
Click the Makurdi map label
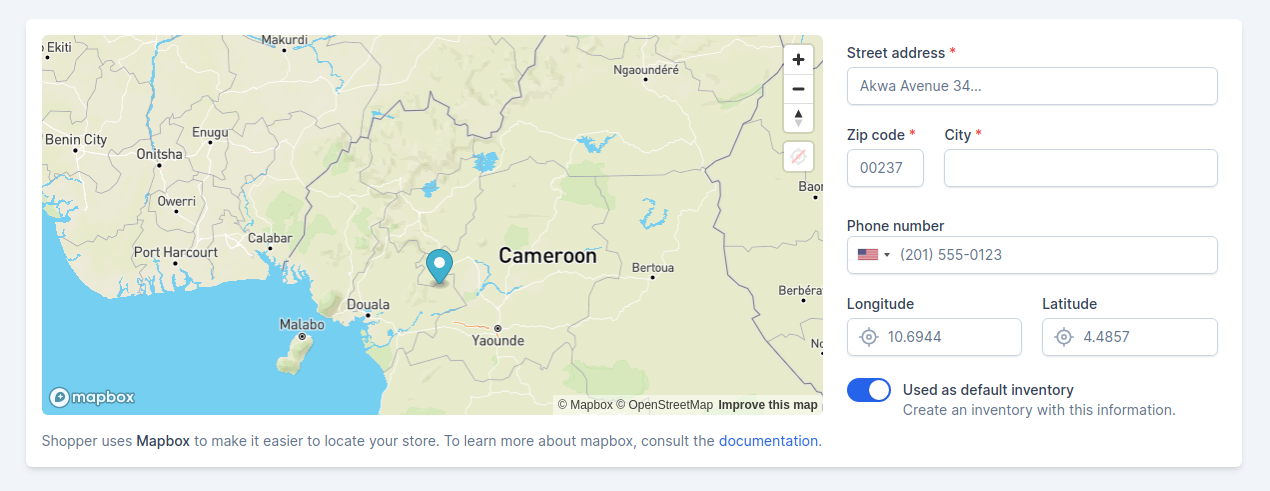pyautogui.click(x=284, y=40)
